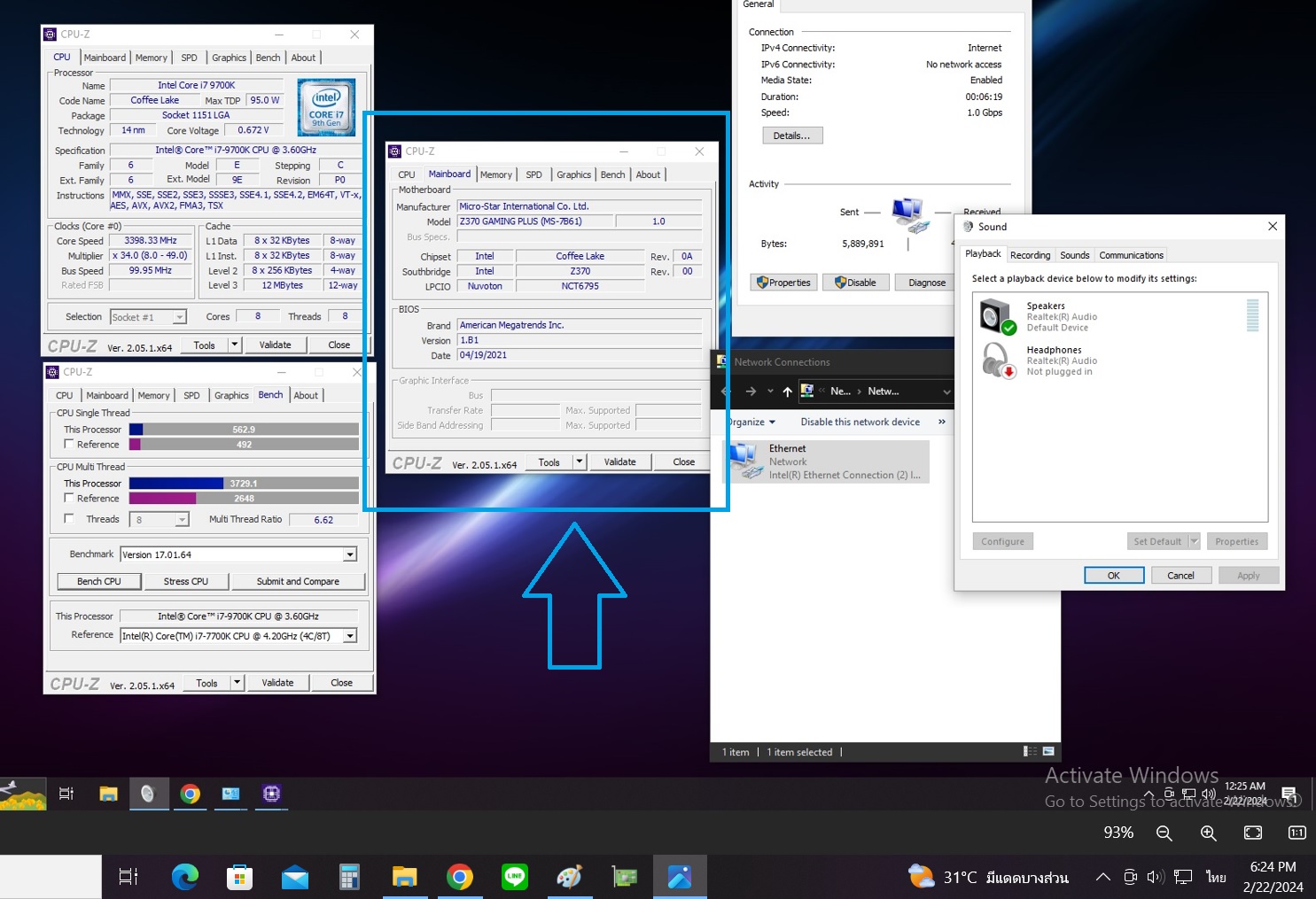Open the Selection Socket #1 dropdown

click(x=179, y=317)
